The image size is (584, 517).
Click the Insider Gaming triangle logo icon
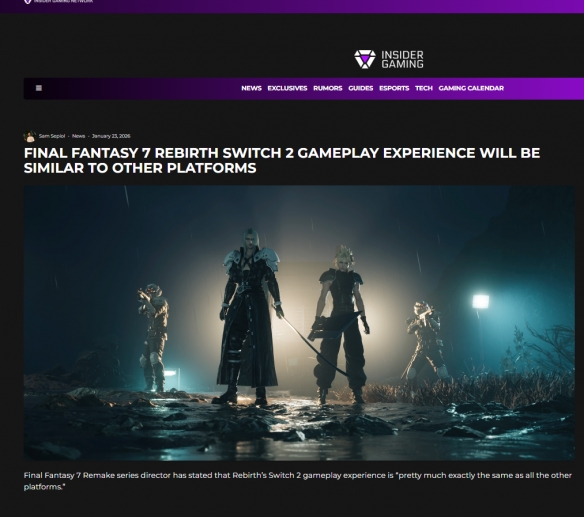[365, 59]
